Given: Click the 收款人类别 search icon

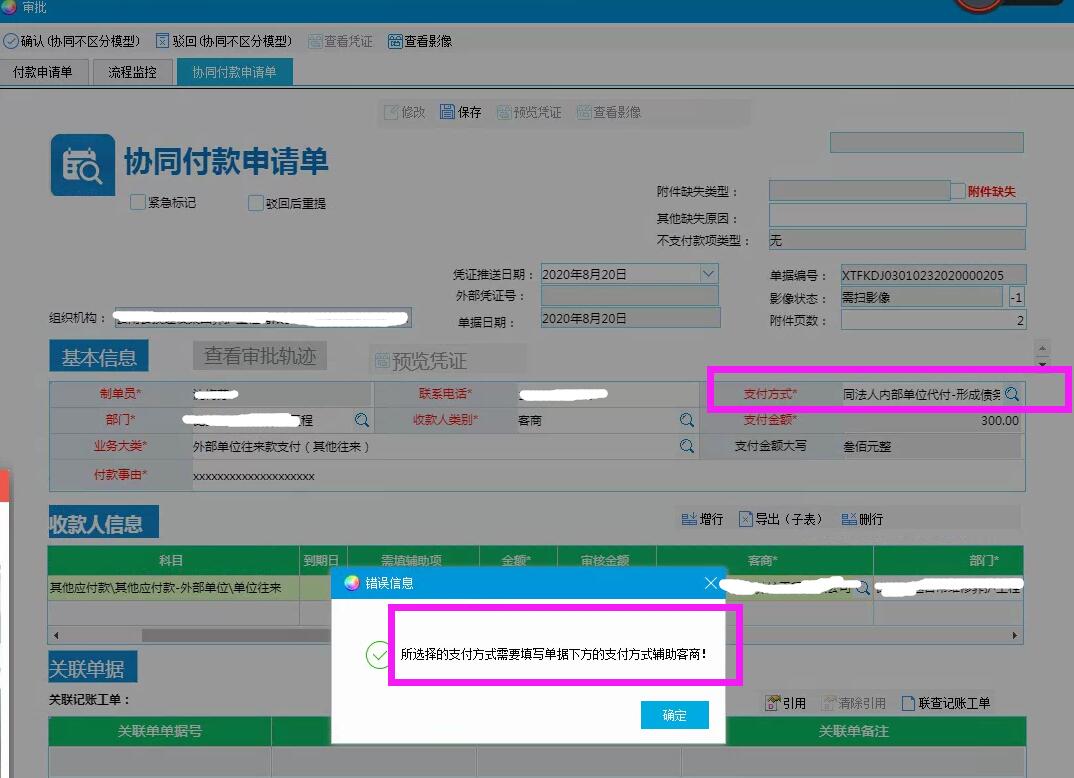Looking at the screenshot, I should [687, 420].
